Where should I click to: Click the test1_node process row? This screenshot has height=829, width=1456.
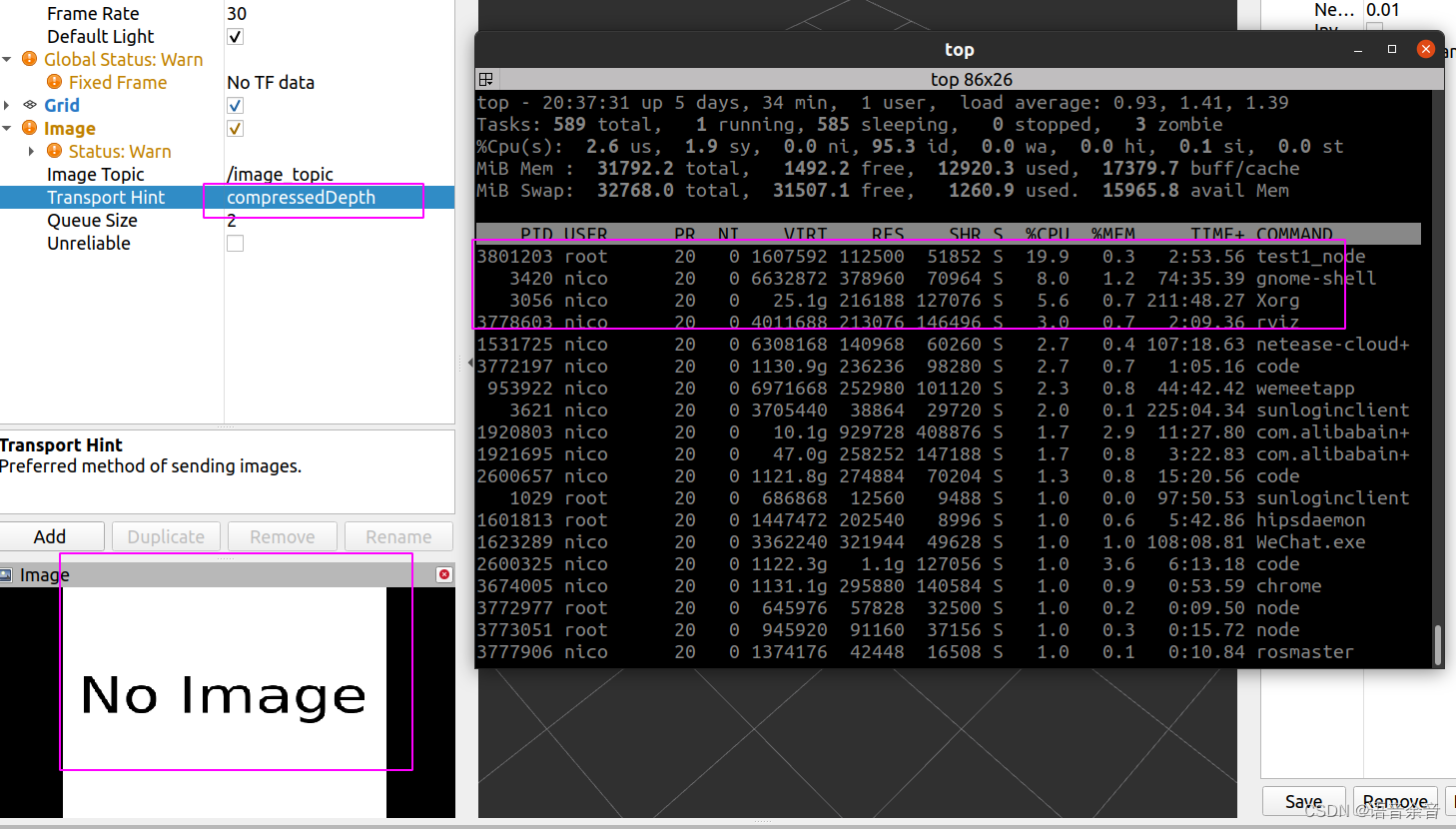[x=949, y=256]
